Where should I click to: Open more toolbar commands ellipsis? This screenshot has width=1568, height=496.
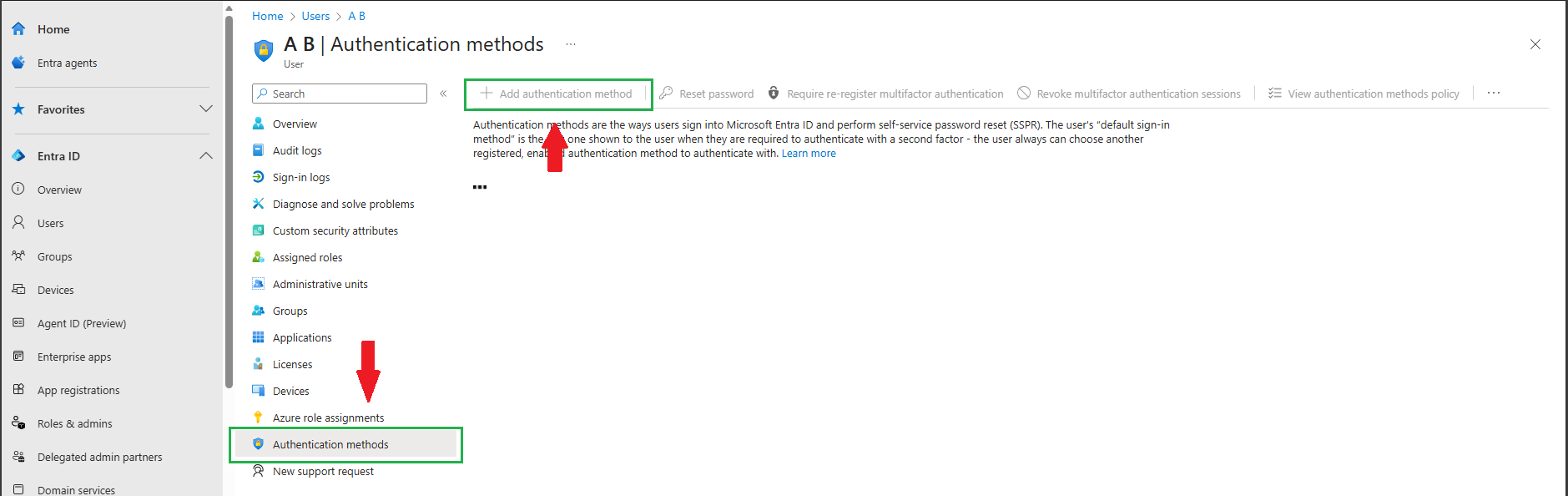click(1494, 93)
